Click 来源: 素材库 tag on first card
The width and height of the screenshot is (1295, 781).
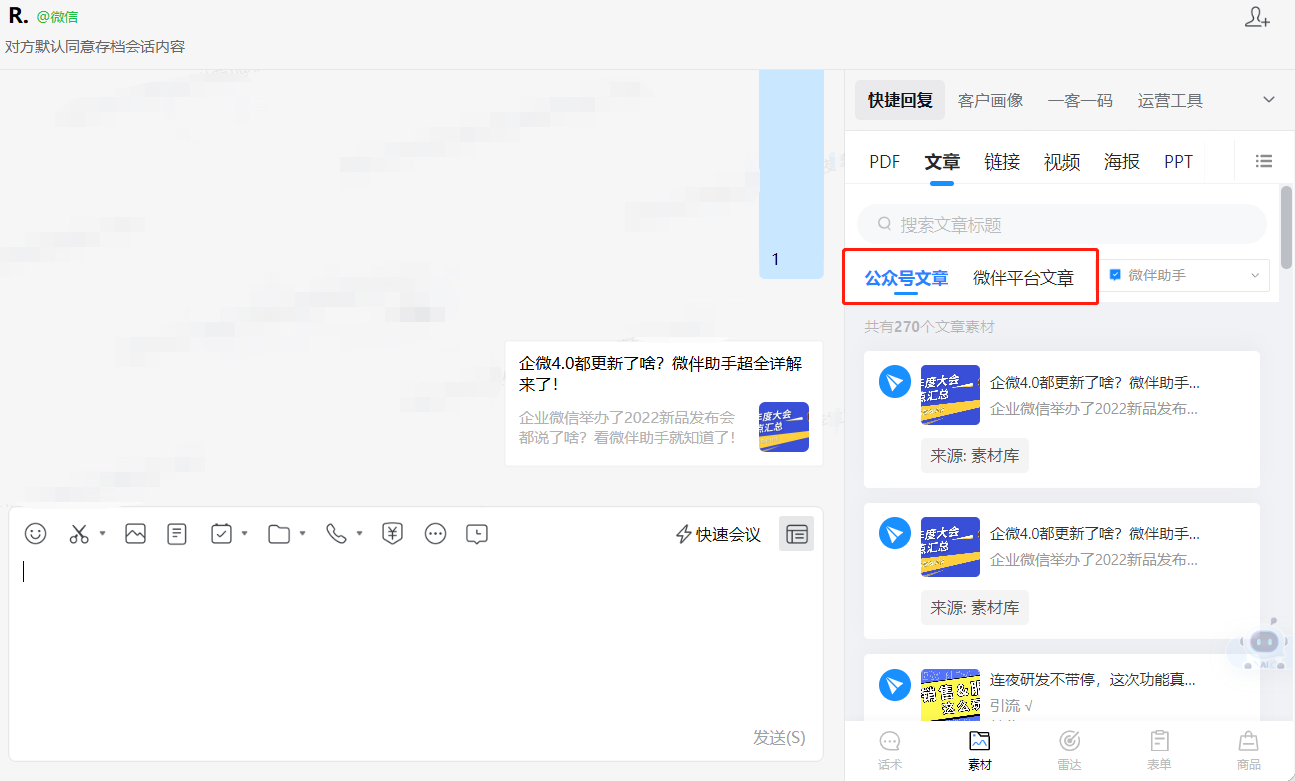[x=975, y=455]
